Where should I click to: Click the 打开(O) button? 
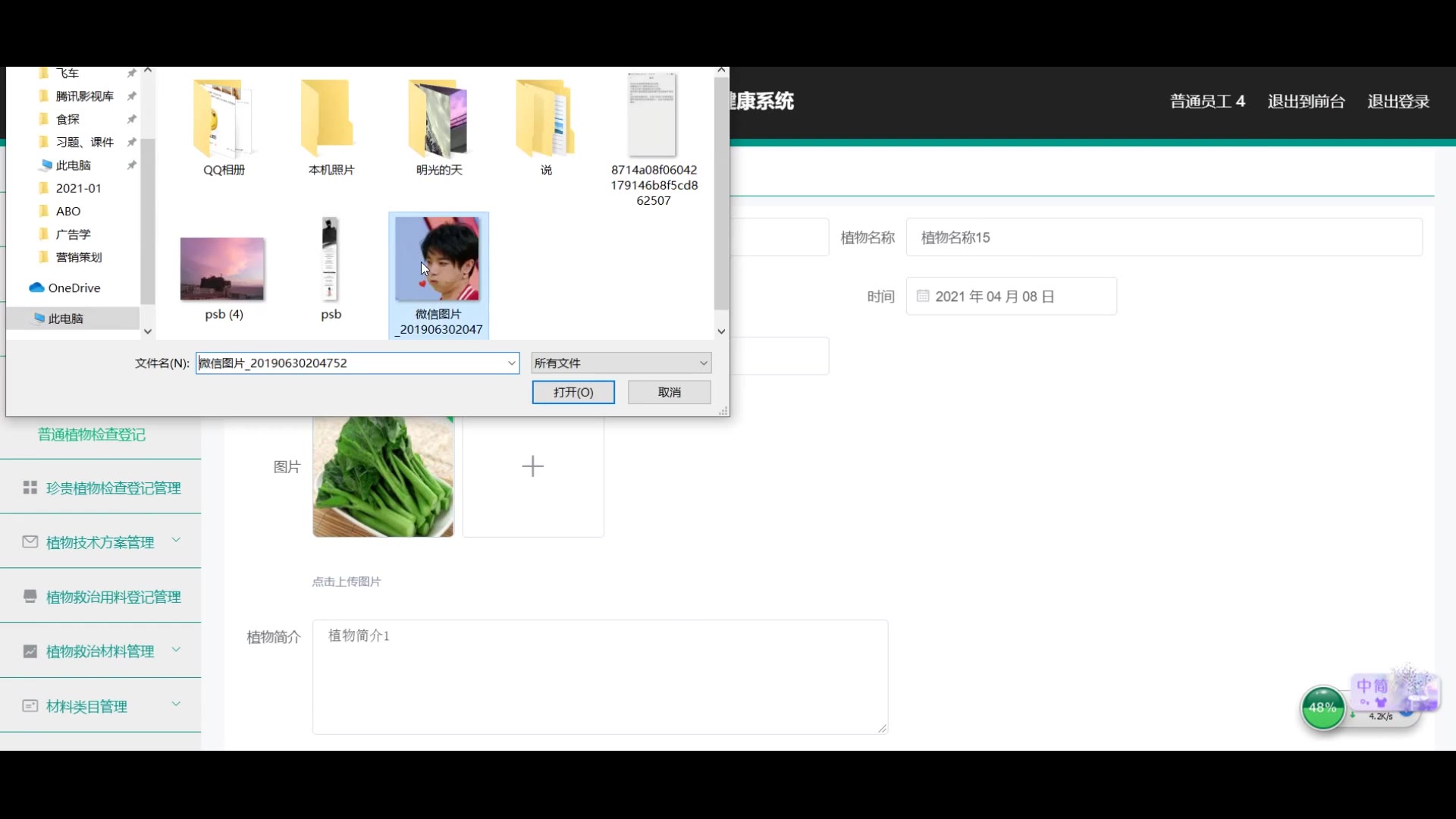[x=573, y=392]
